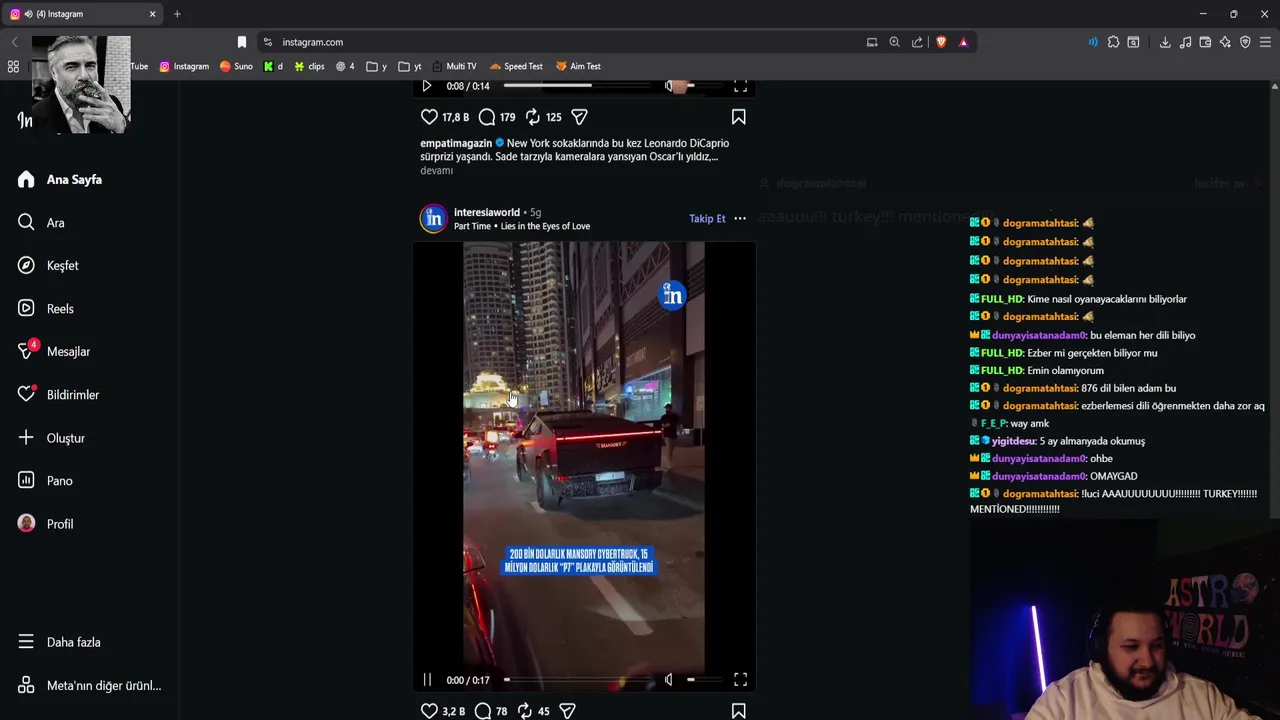Open the clips bookmark
The height and width of the screenshot is (720, 1280).
point(309,67)
